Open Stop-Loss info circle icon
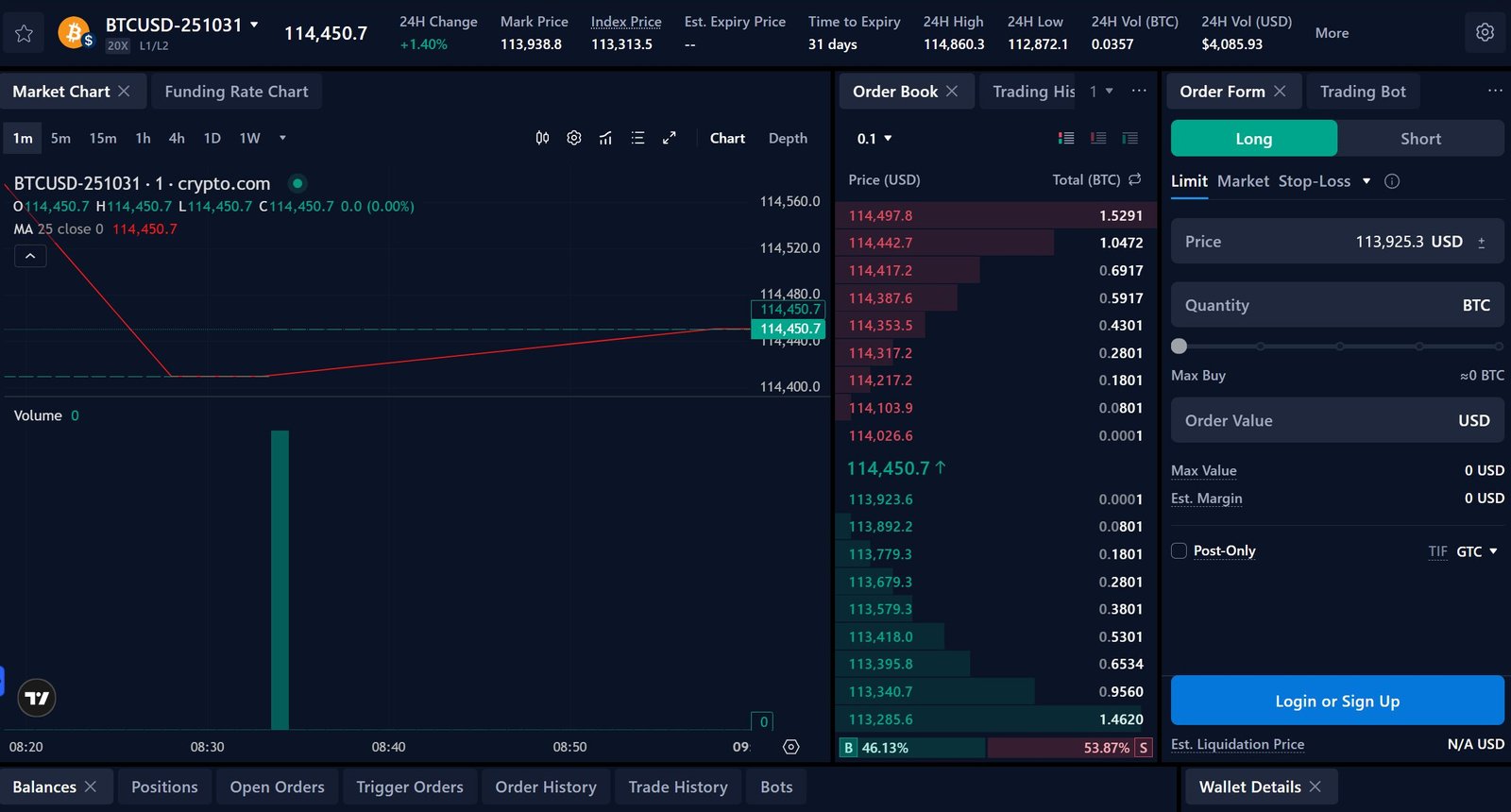Viewport: 1511px width, 812px height. (x=1392, y=181)
